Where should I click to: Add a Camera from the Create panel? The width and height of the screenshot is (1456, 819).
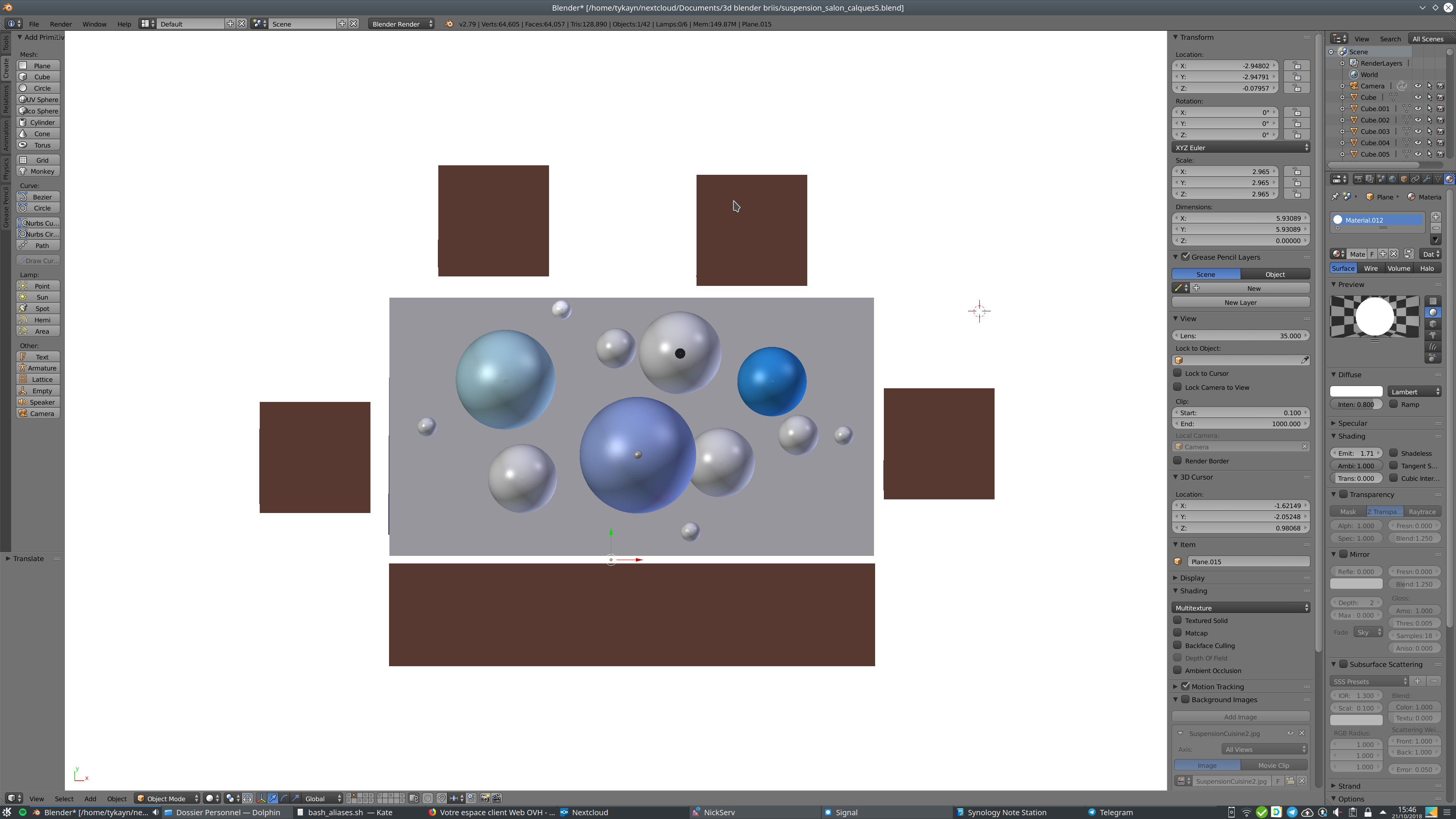pos(38,414)
